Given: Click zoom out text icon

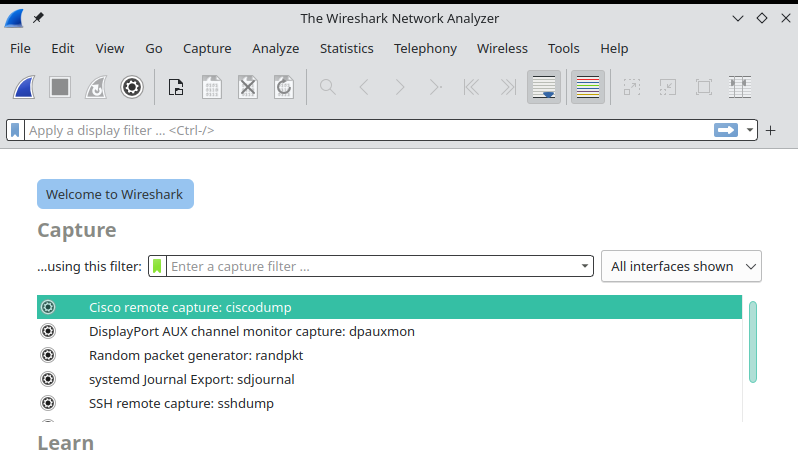Looking at the screenshot, I should tap(668, 87).
